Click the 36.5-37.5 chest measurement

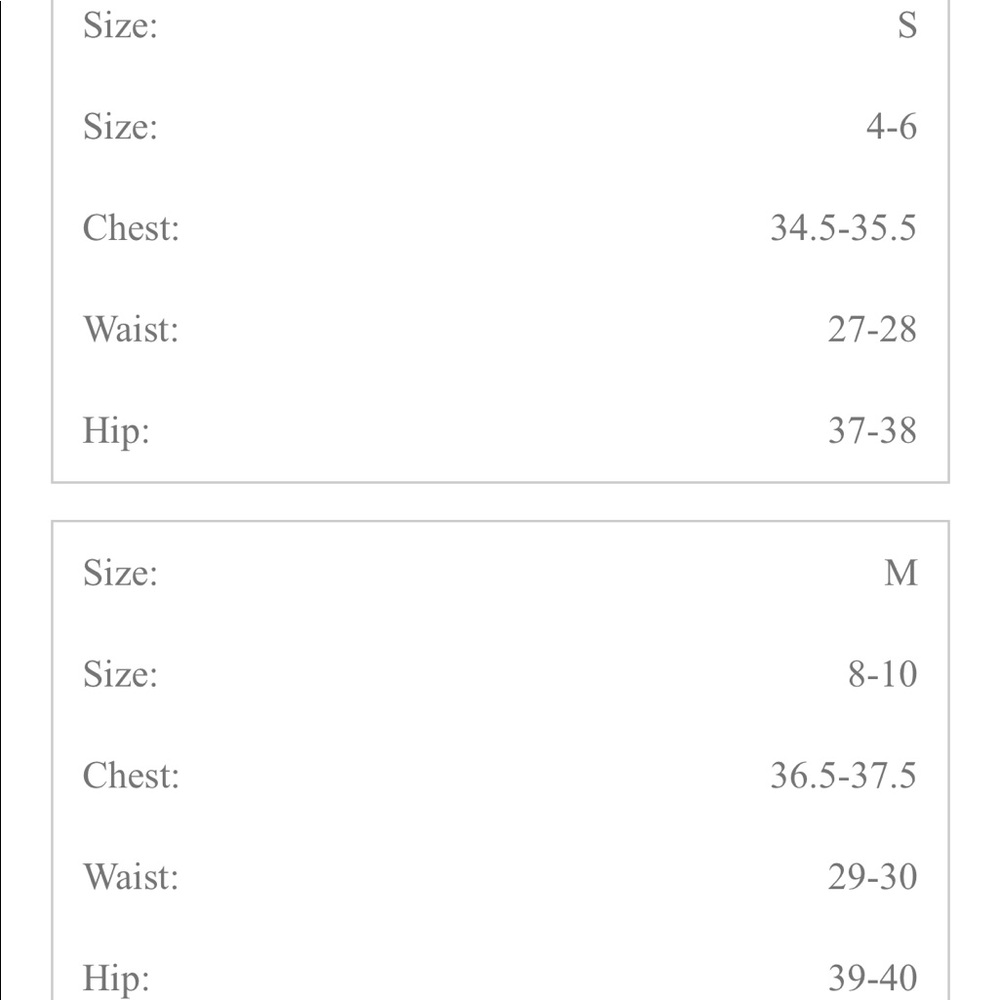[843, 776]
